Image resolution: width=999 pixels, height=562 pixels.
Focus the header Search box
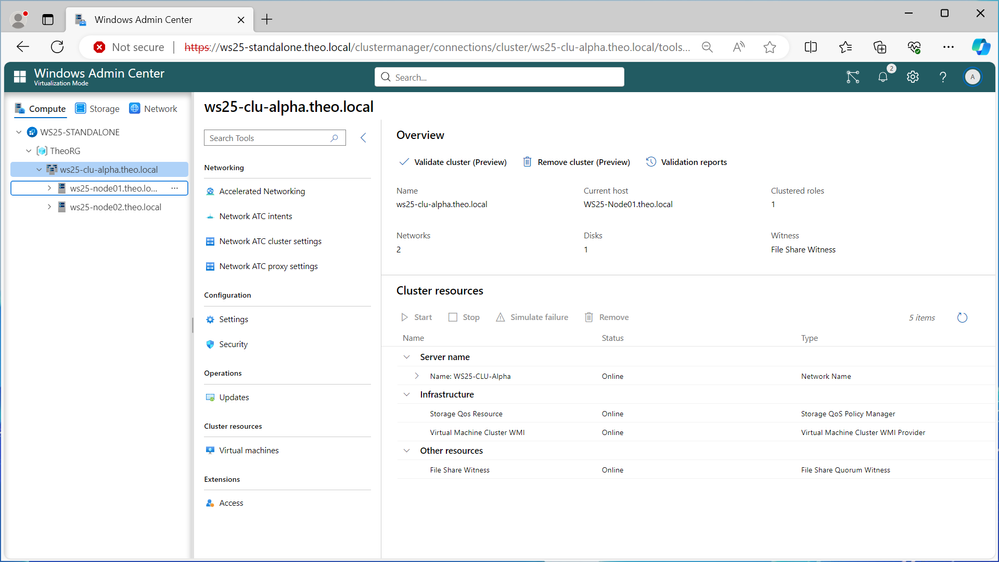[500, 77]
